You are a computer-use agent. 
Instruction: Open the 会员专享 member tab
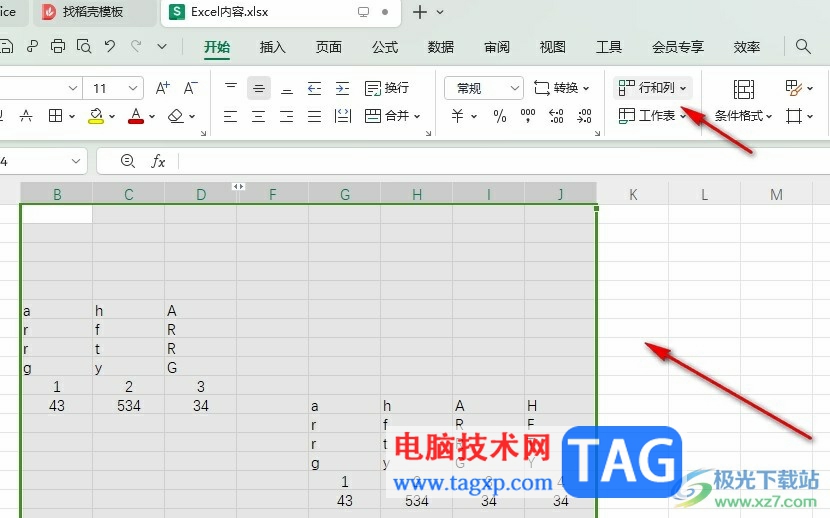click(x=678, y=47)
